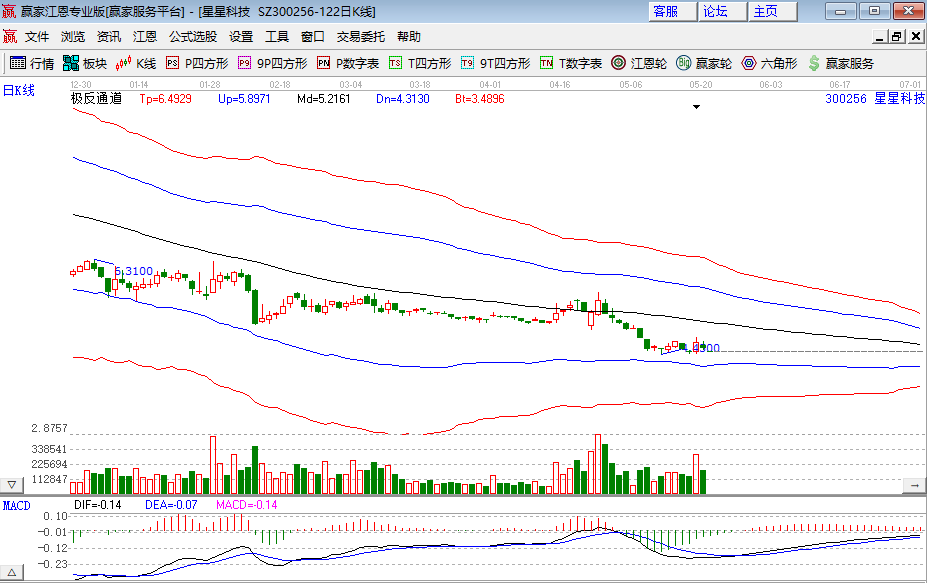Screen dimensions: 927x583
Task: Click the 极反通道 indicator name
Action: [x=96, y=98]
